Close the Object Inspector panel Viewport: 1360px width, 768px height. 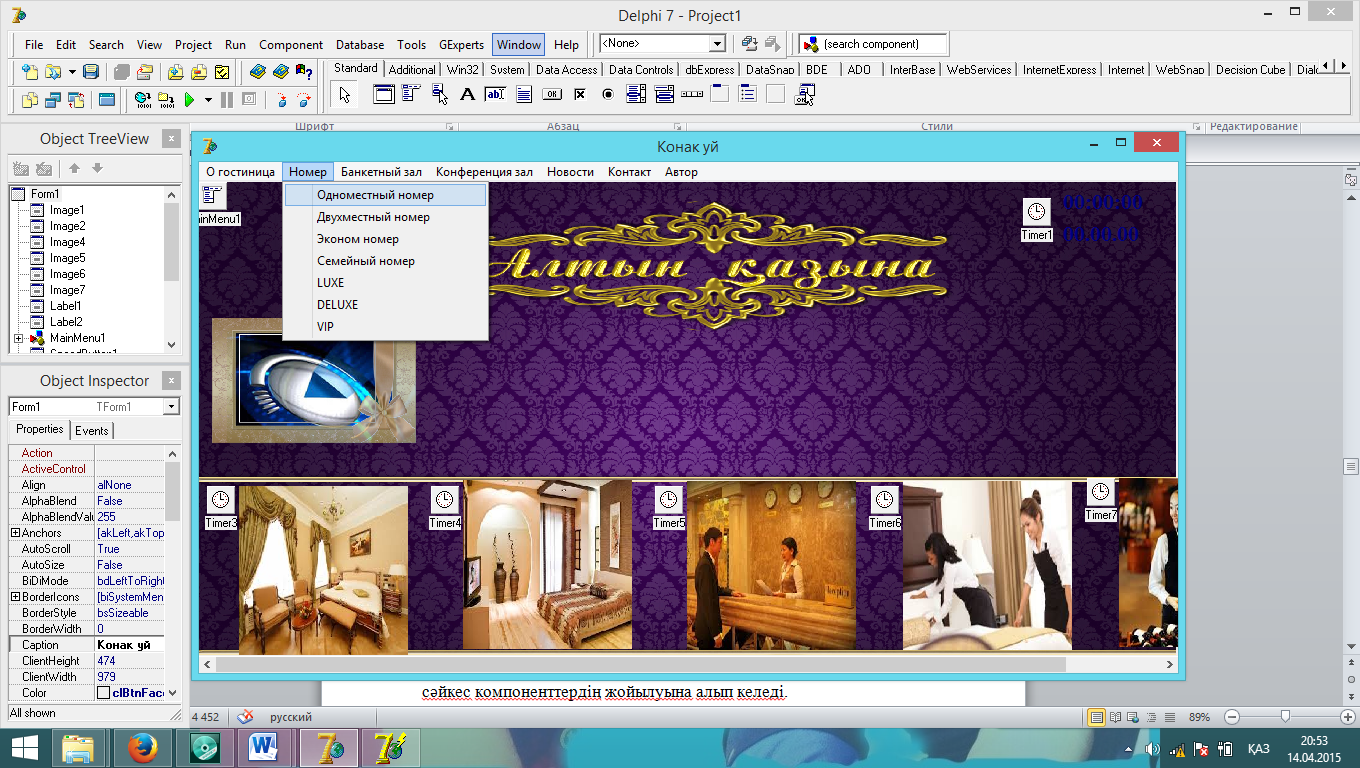(172, 381)
